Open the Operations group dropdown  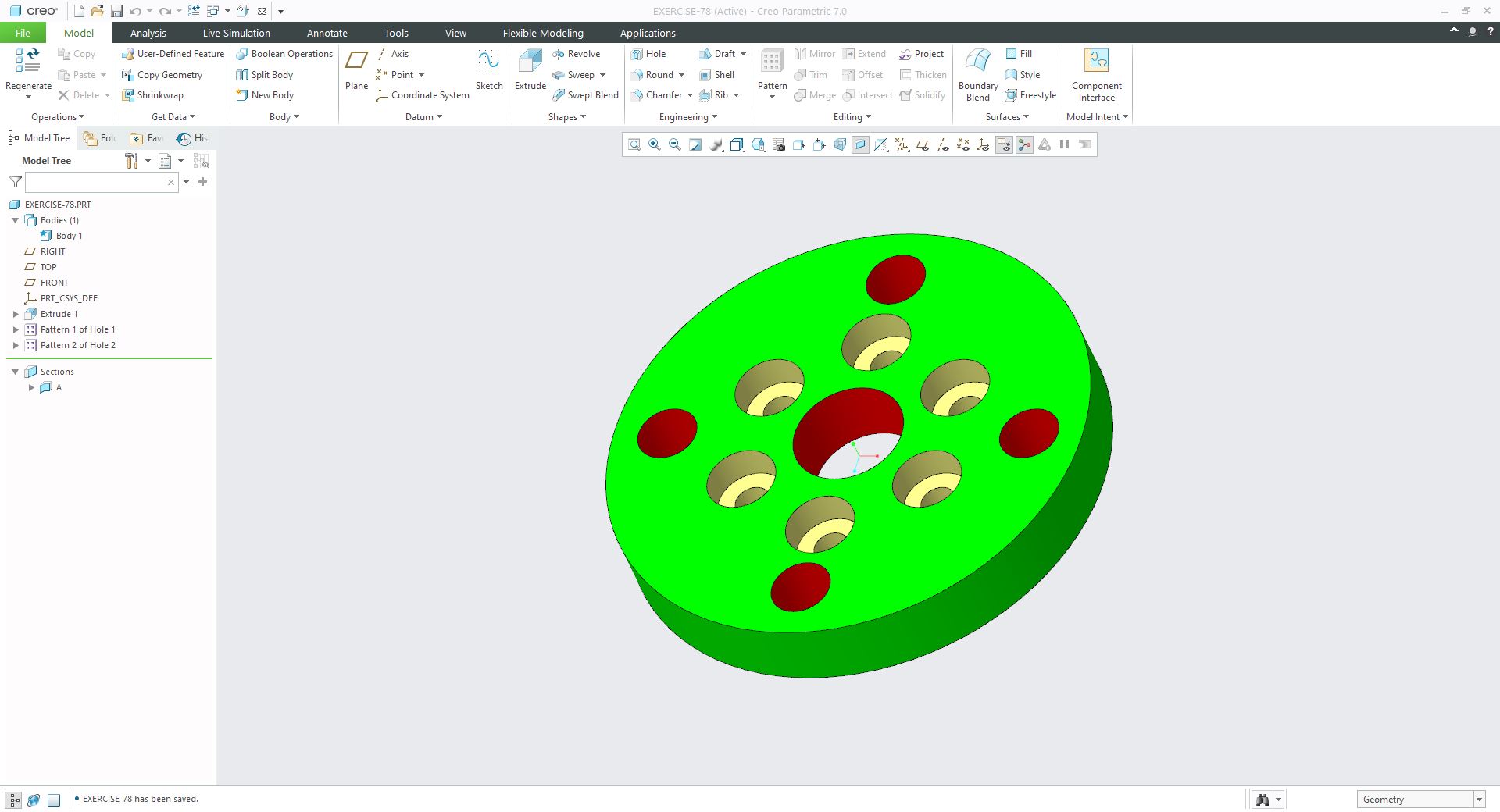point(58,117)
